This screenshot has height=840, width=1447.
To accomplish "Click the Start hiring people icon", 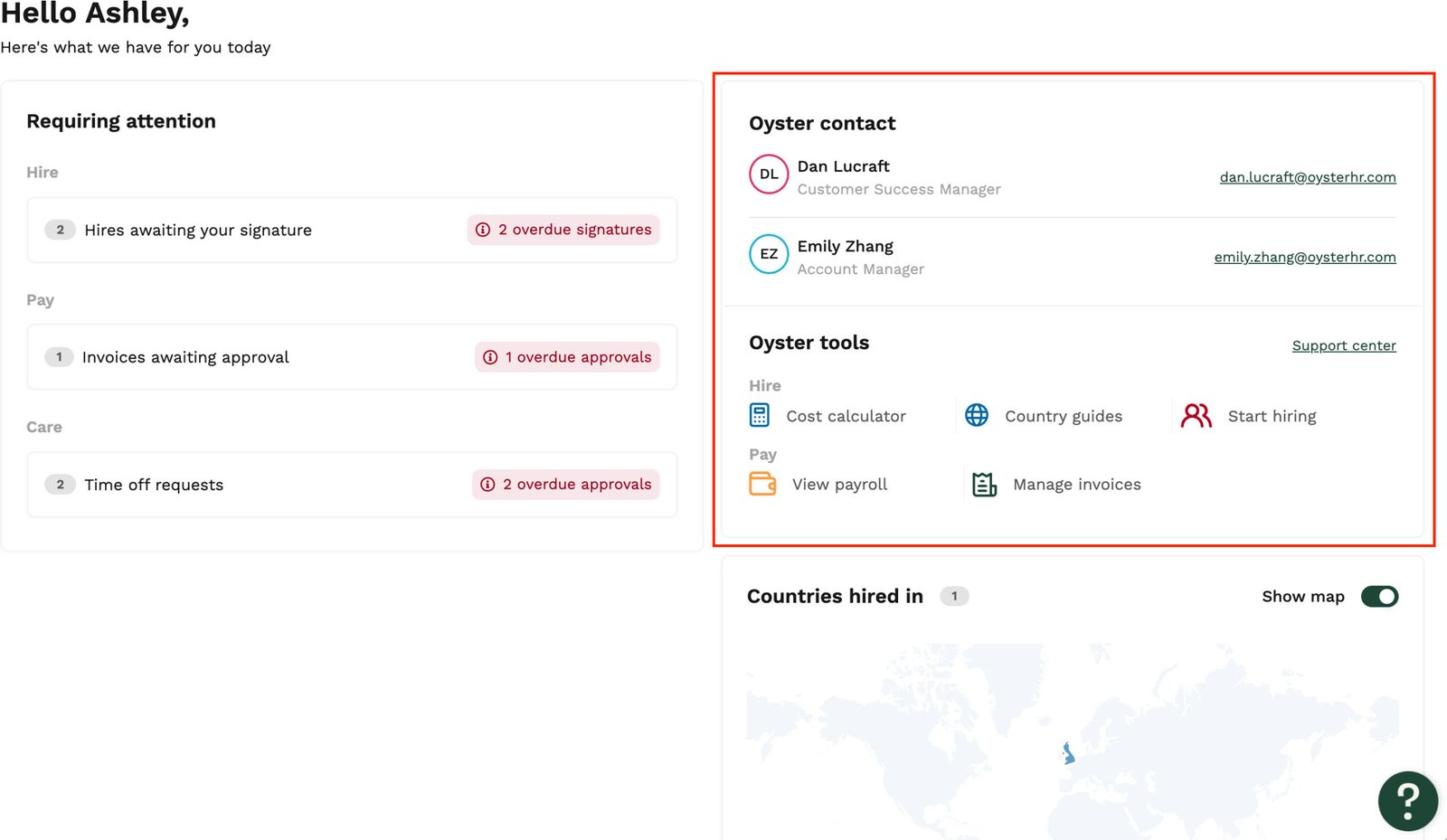I will click(x=1196, y=415).
